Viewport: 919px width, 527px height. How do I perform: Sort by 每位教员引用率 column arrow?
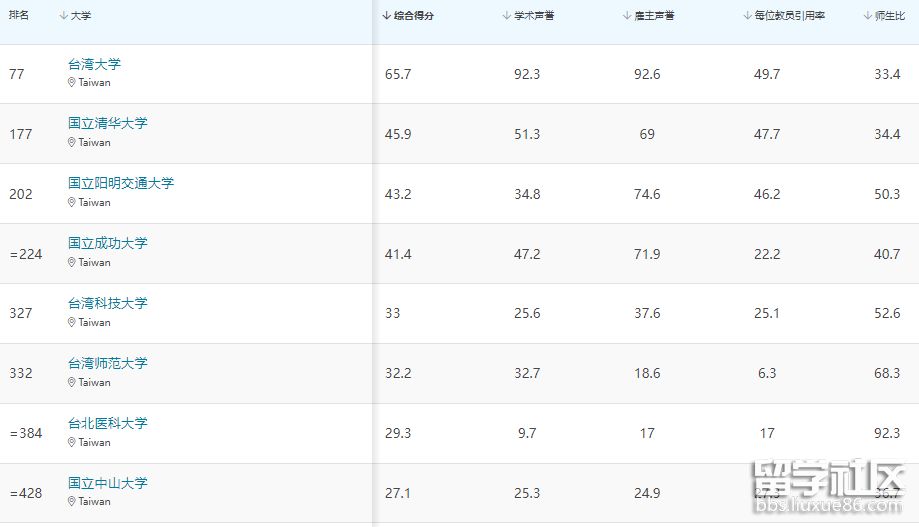[747, 16]
